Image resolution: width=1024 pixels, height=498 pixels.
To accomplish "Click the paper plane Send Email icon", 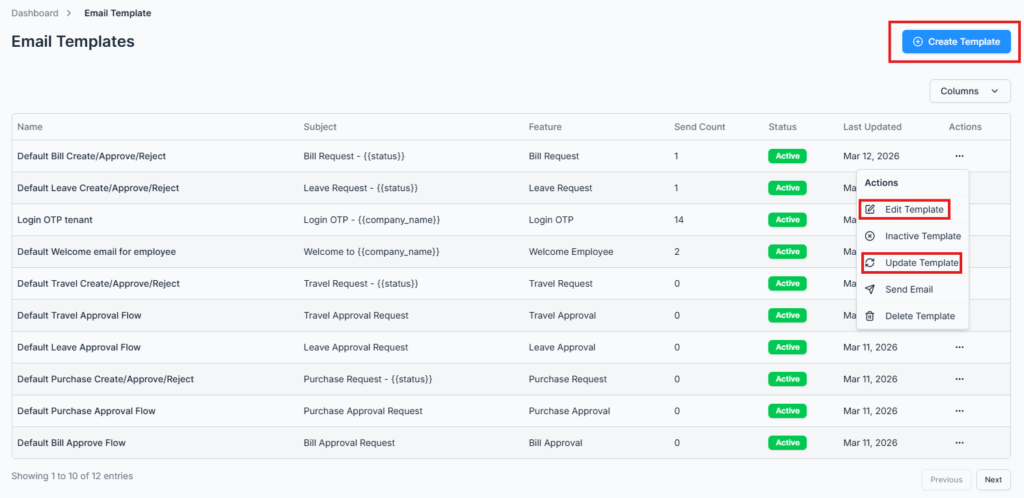I will pos(870,289).
